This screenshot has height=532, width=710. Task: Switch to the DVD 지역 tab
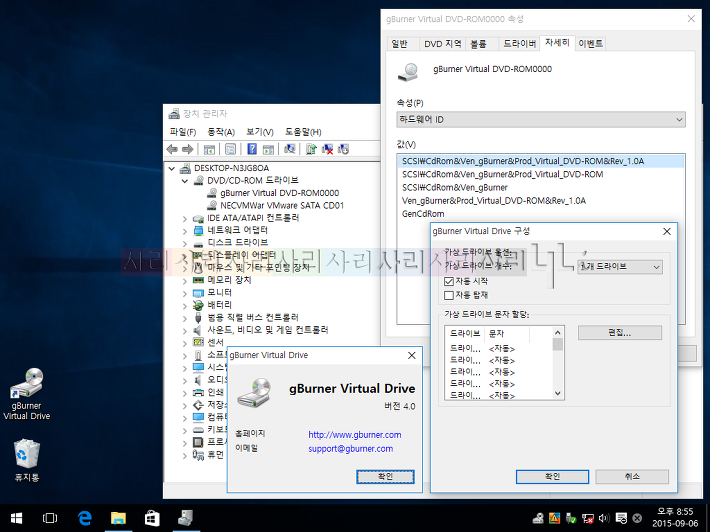442,43
